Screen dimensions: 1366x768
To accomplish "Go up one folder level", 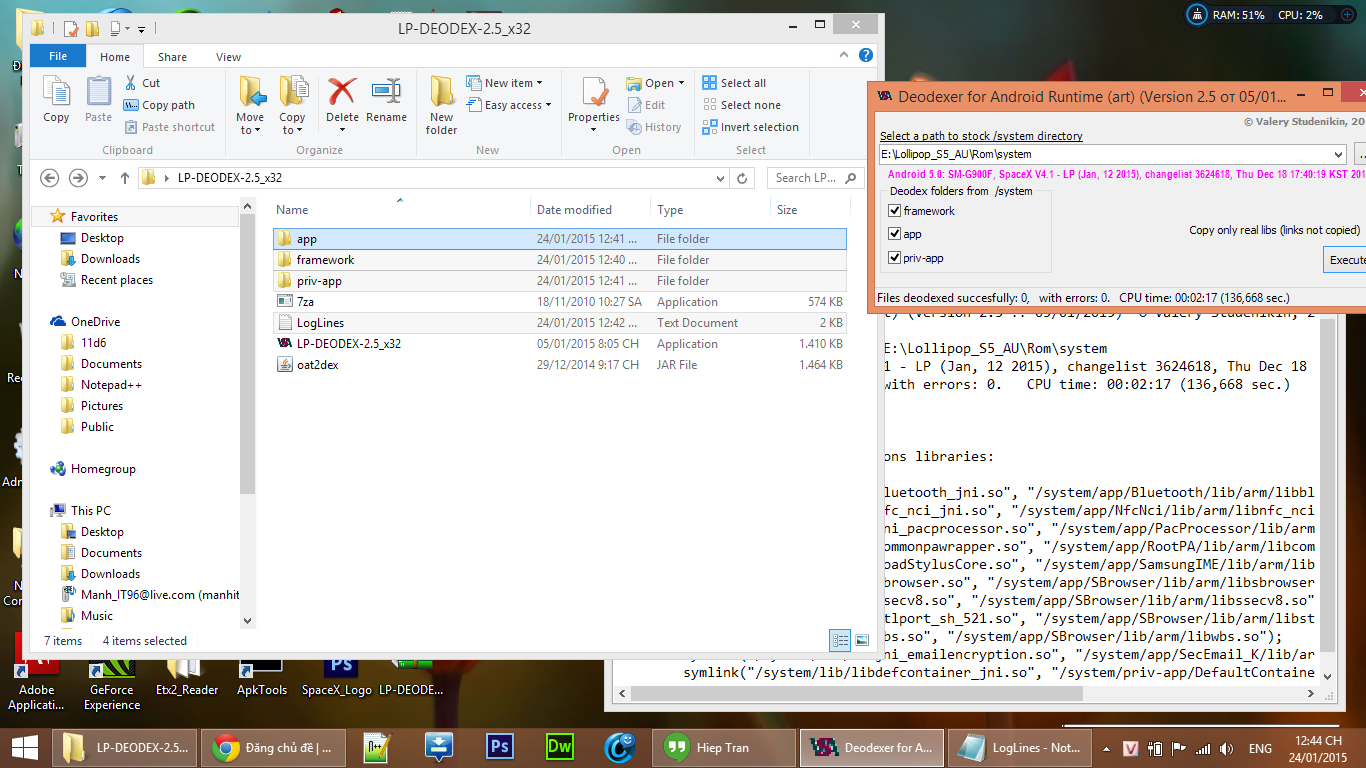I will [125, 178].
